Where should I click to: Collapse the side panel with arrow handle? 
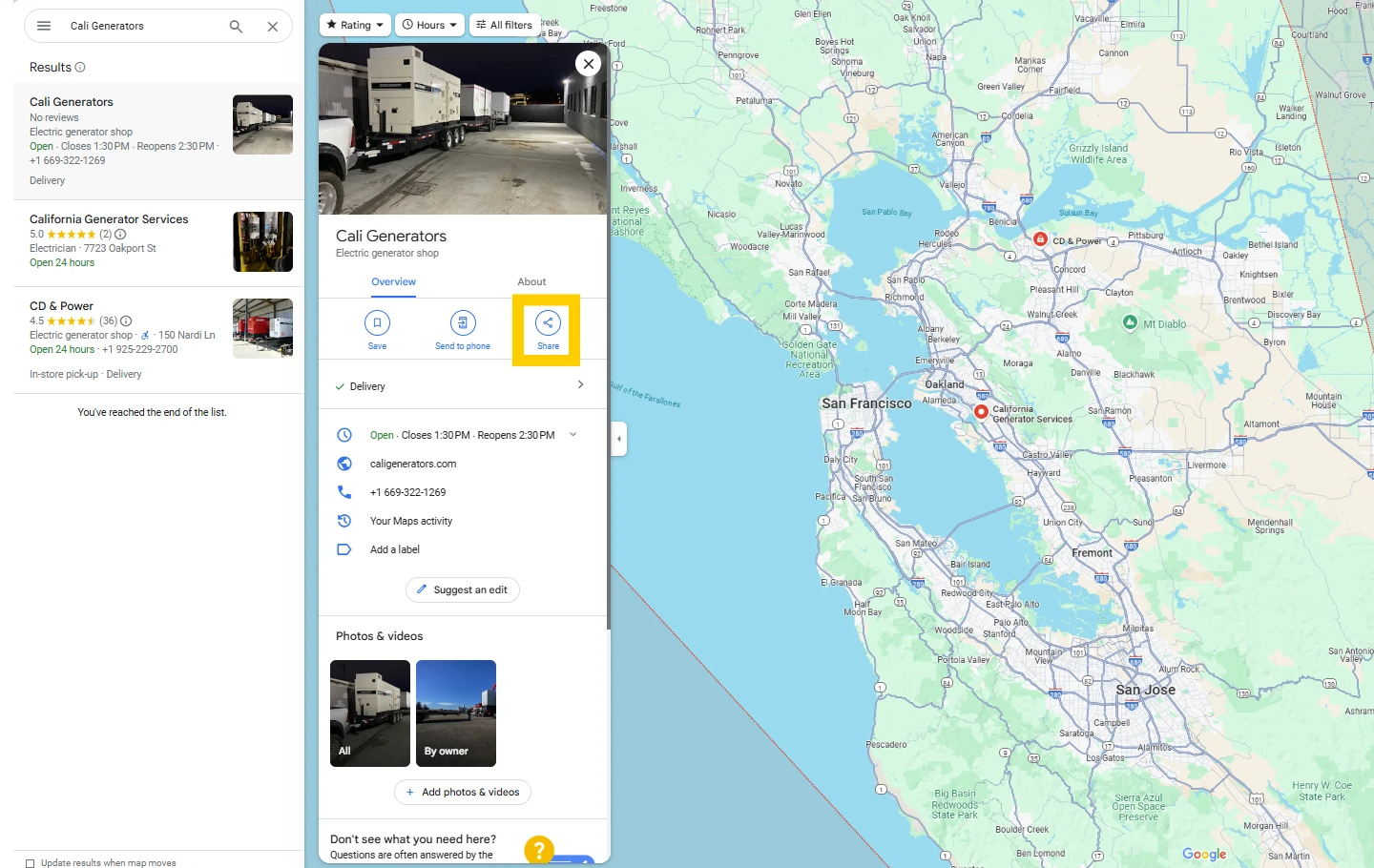coord(619,439)
